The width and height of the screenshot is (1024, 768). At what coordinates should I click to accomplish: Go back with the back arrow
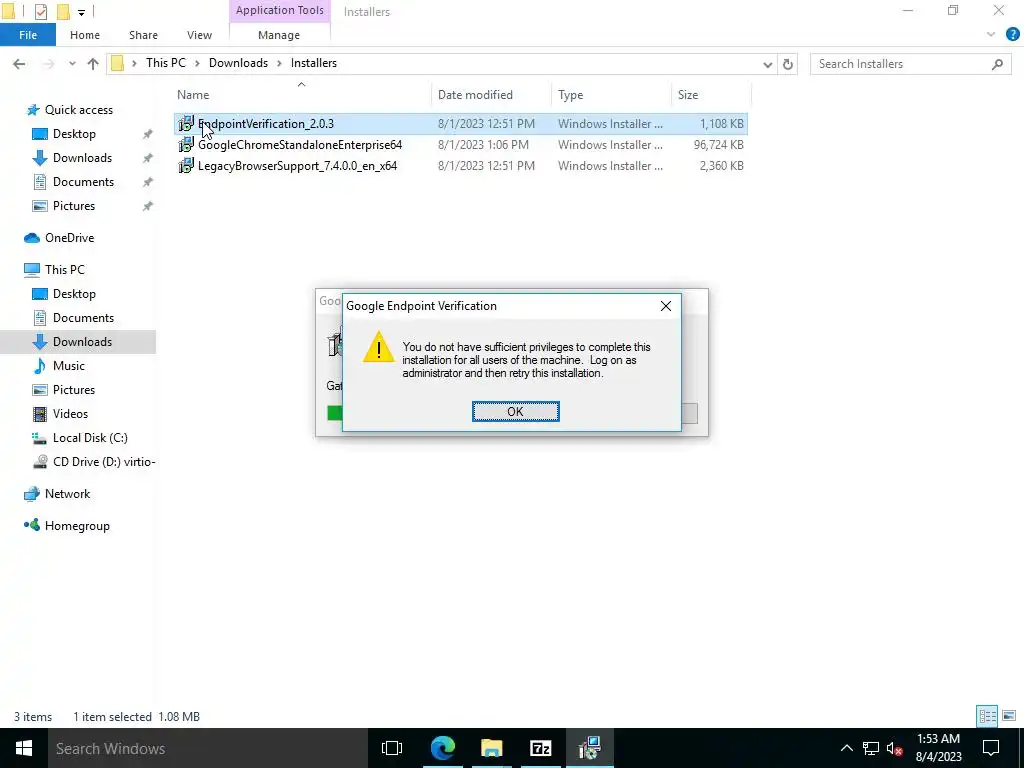coord(19,63)
